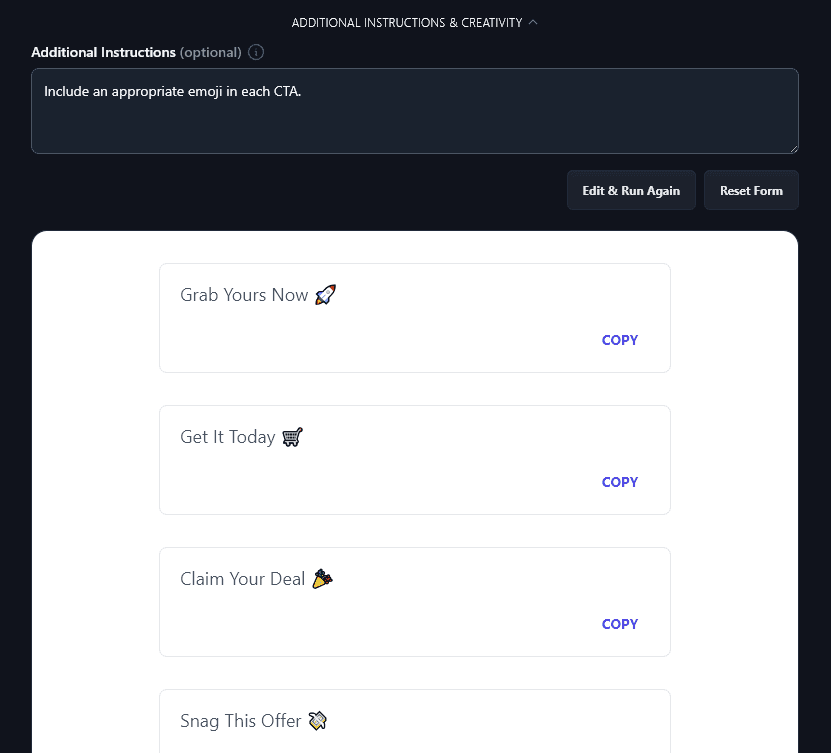Click the Get It Today result card

click(x=415, y=459)
